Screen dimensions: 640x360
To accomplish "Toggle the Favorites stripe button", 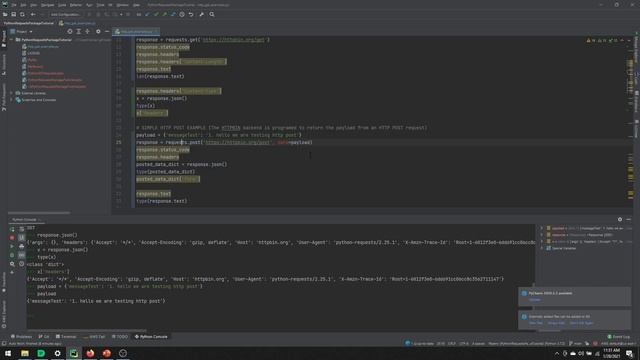I will point(4,283).
